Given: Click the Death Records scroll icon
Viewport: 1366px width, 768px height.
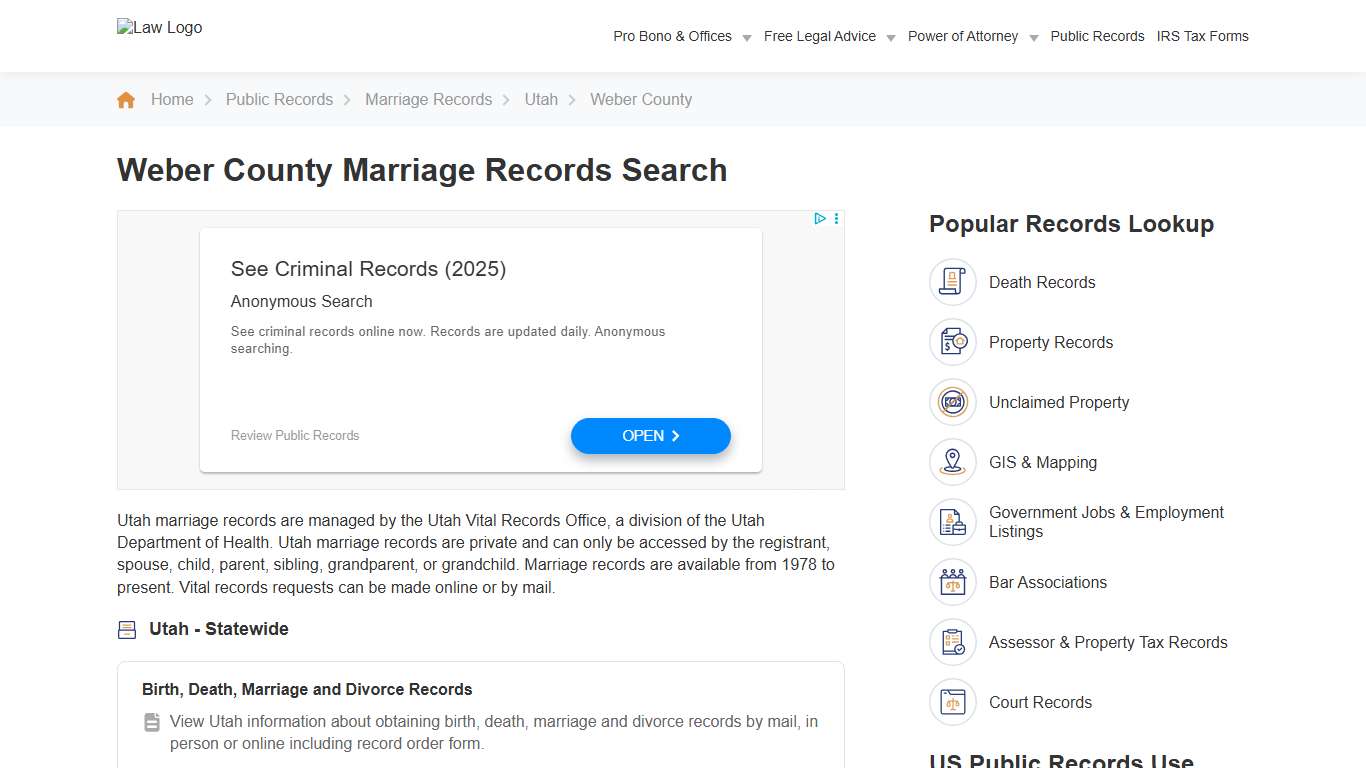Looking at the screenshot, I should (952, 282).
